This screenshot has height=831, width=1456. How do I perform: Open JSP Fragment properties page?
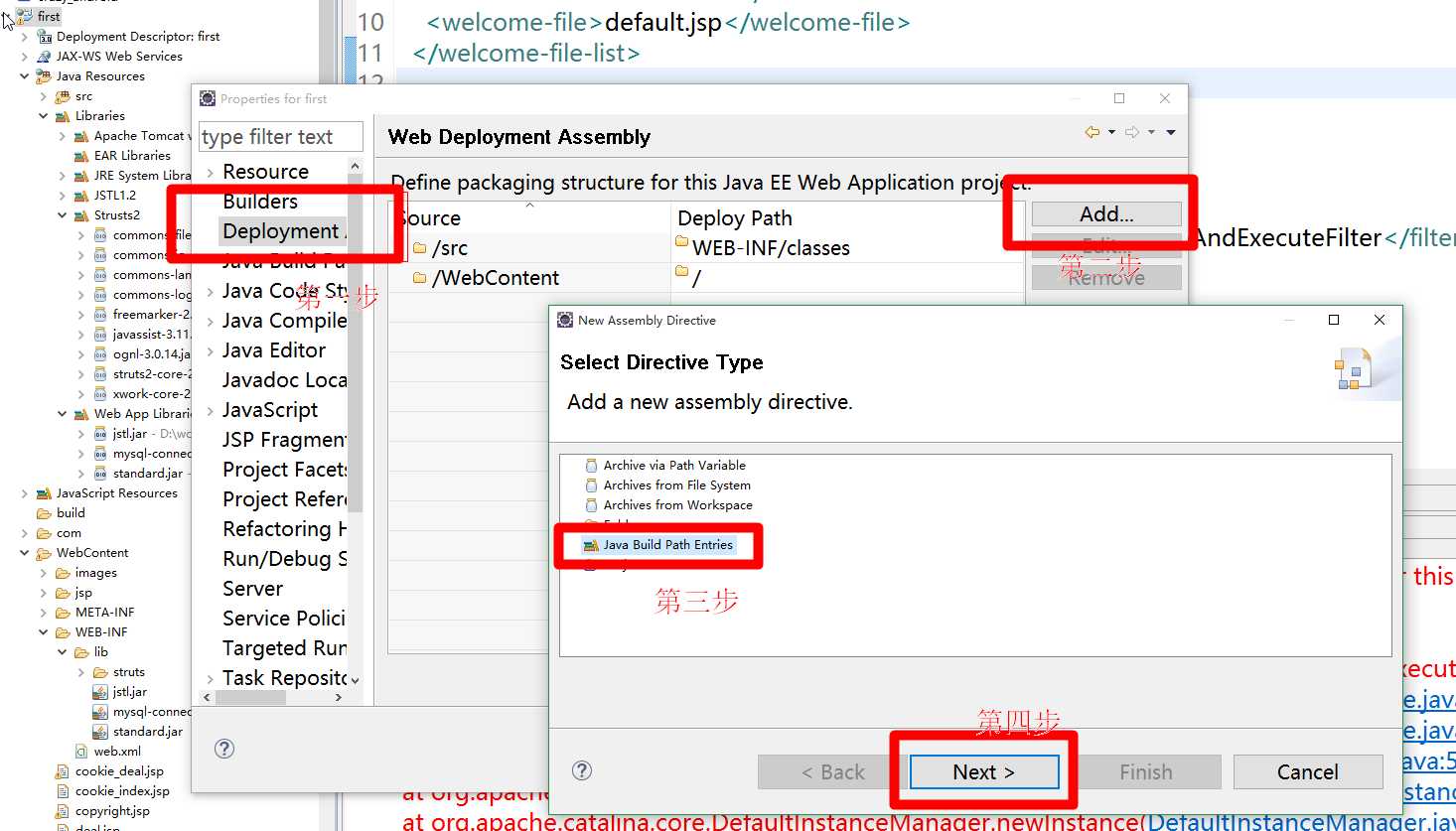click(x=284, y=440)
